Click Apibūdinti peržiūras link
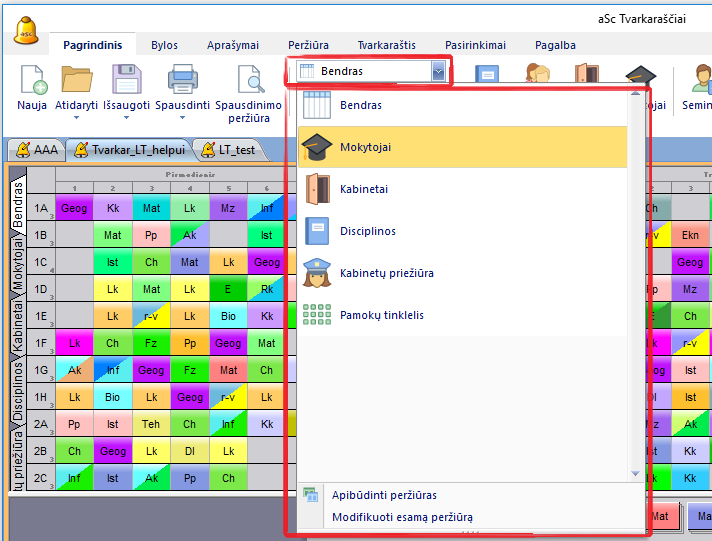The width and height of the screenshot is (712, 541). (x=384, y=495)
